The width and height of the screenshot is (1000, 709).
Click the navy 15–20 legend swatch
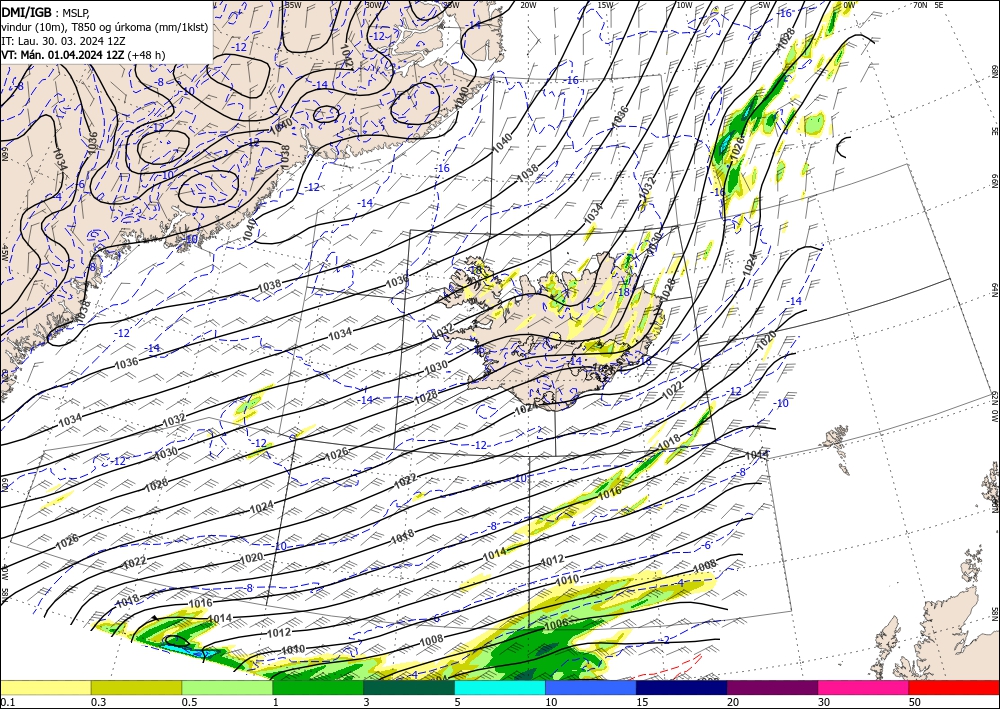pos(682,687)
